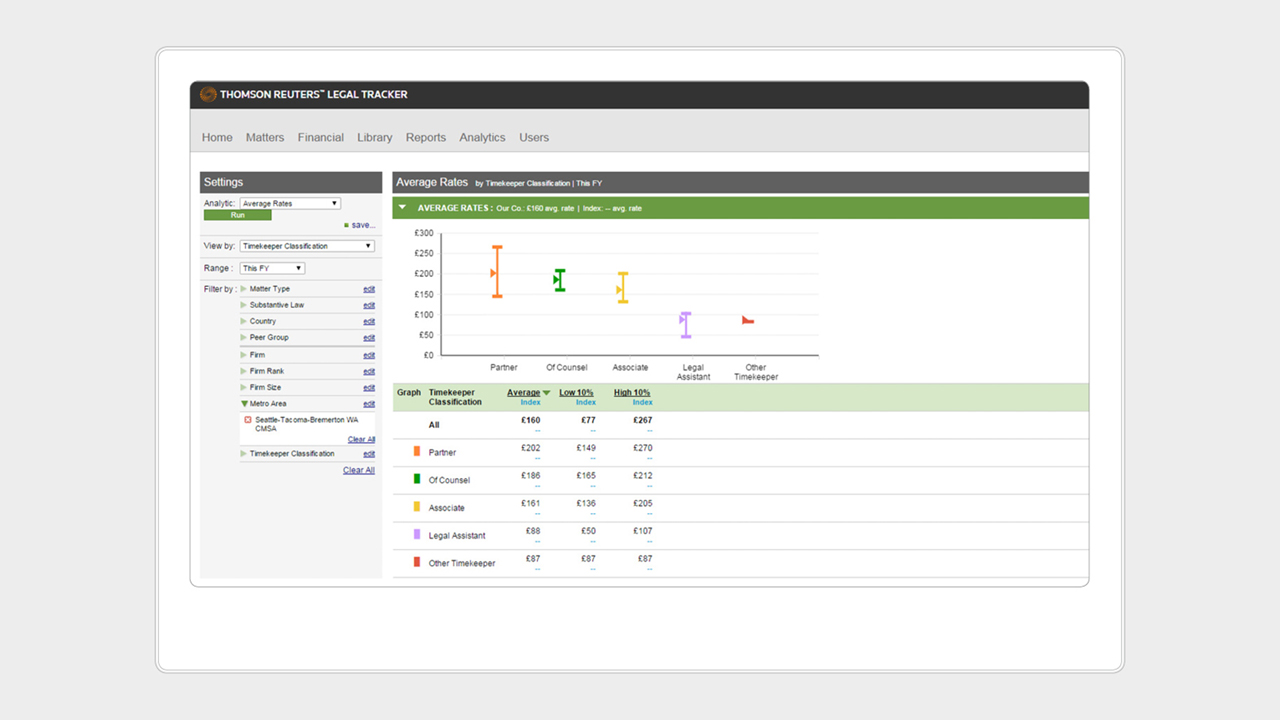Screen dimensions: 1280x720
Task: Open the Range dropdown showing This FY
Action: coord(272,268)
